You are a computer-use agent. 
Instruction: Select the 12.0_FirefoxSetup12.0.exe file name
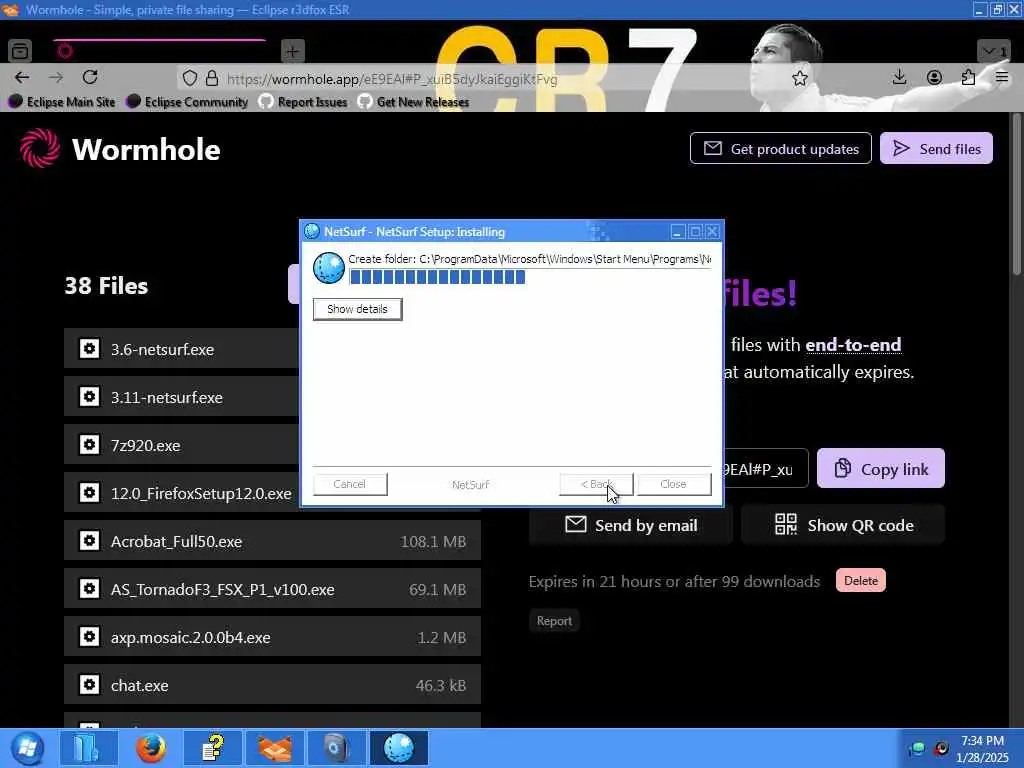[201, 494]
